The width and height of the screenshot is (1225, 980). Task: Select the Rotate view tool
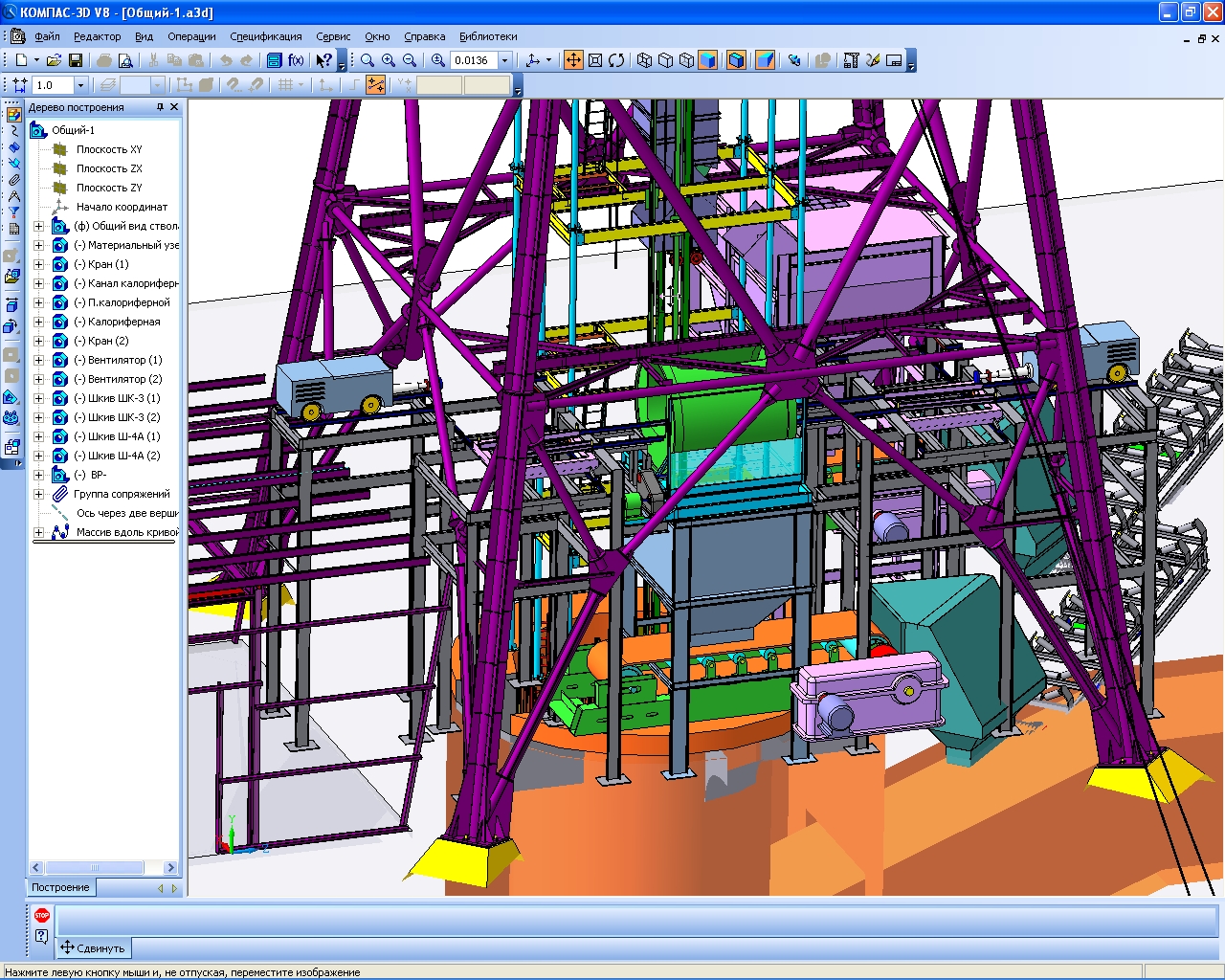616,60
